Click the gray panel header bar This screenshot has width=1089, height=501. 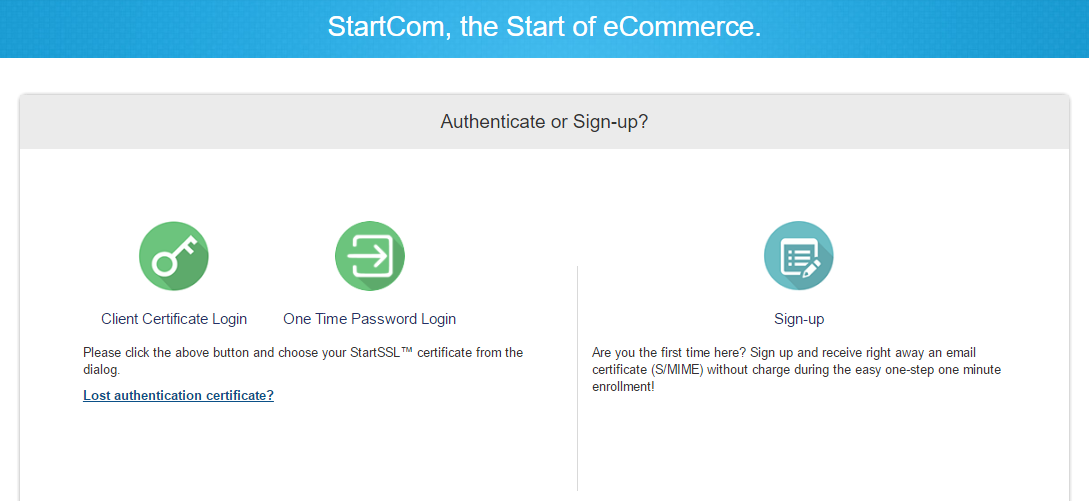pos(544,122)
